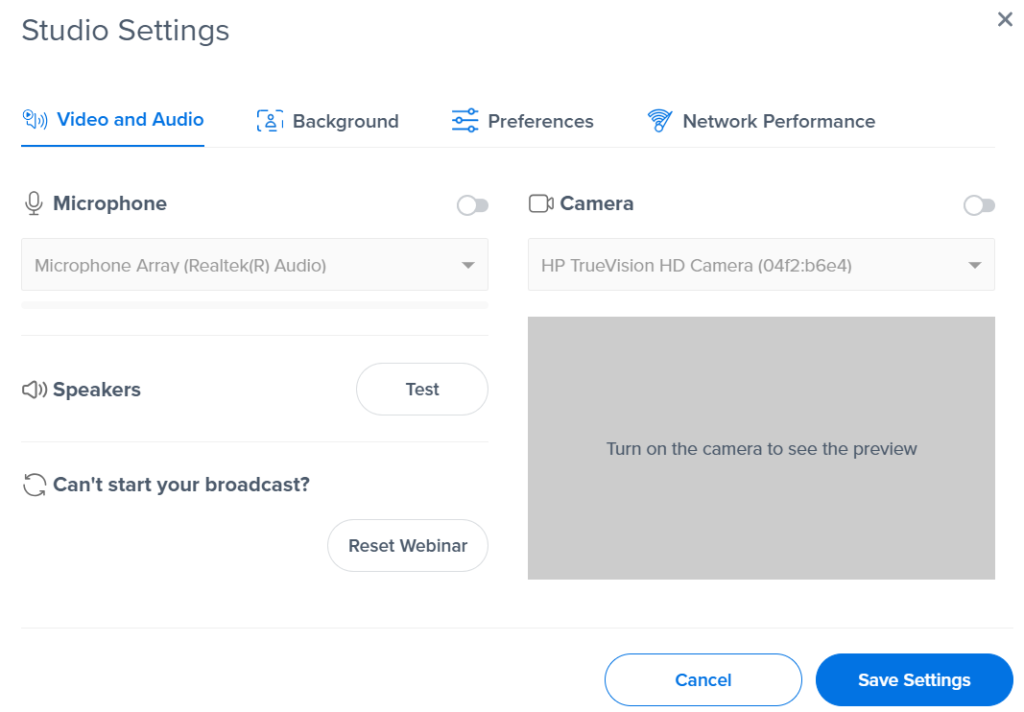Click 'Turn on the camera to see the preview'

[761, 449]
